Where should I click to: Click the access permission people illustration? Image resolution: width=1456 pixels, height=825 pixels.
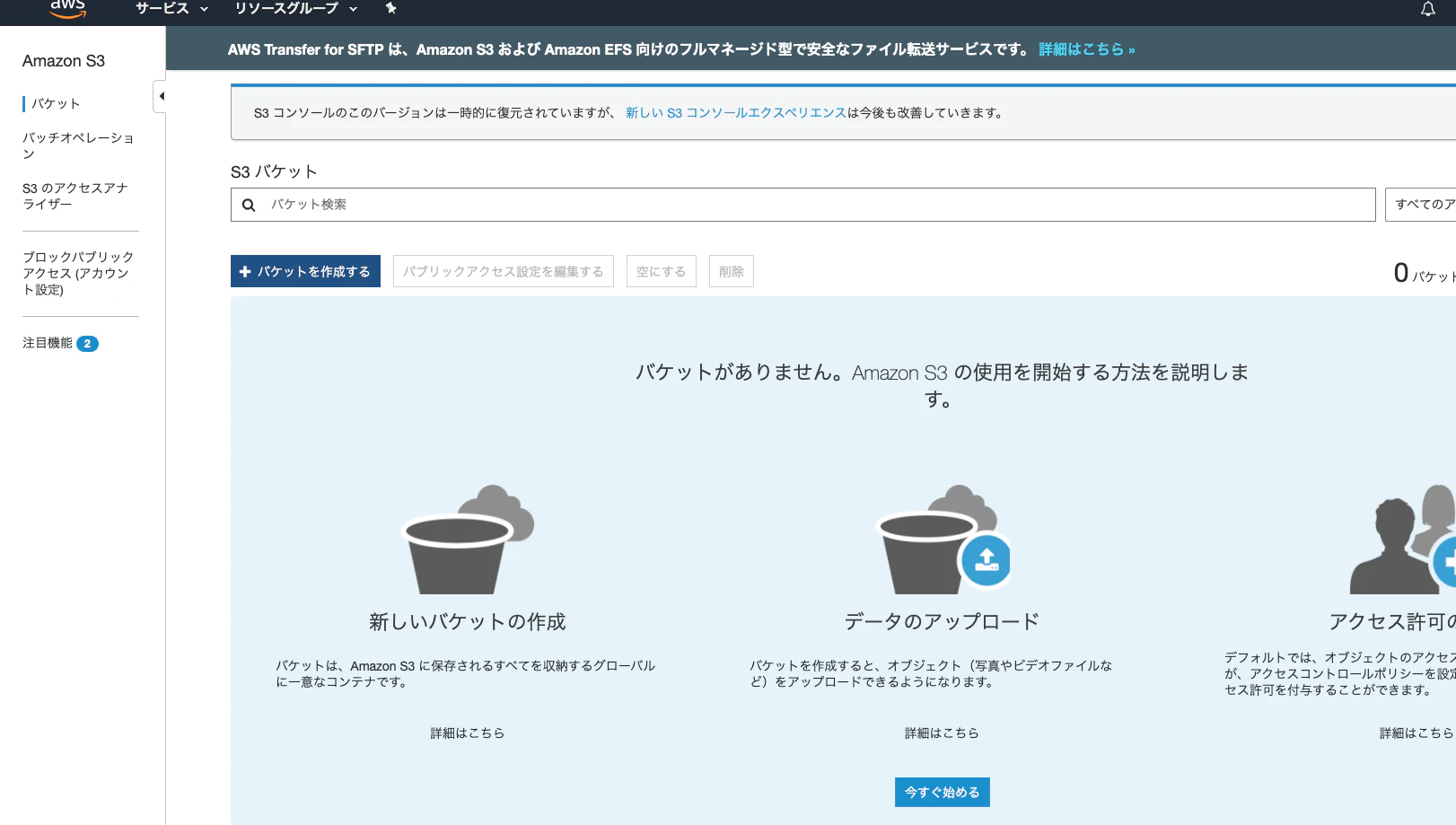(1403, 540)
